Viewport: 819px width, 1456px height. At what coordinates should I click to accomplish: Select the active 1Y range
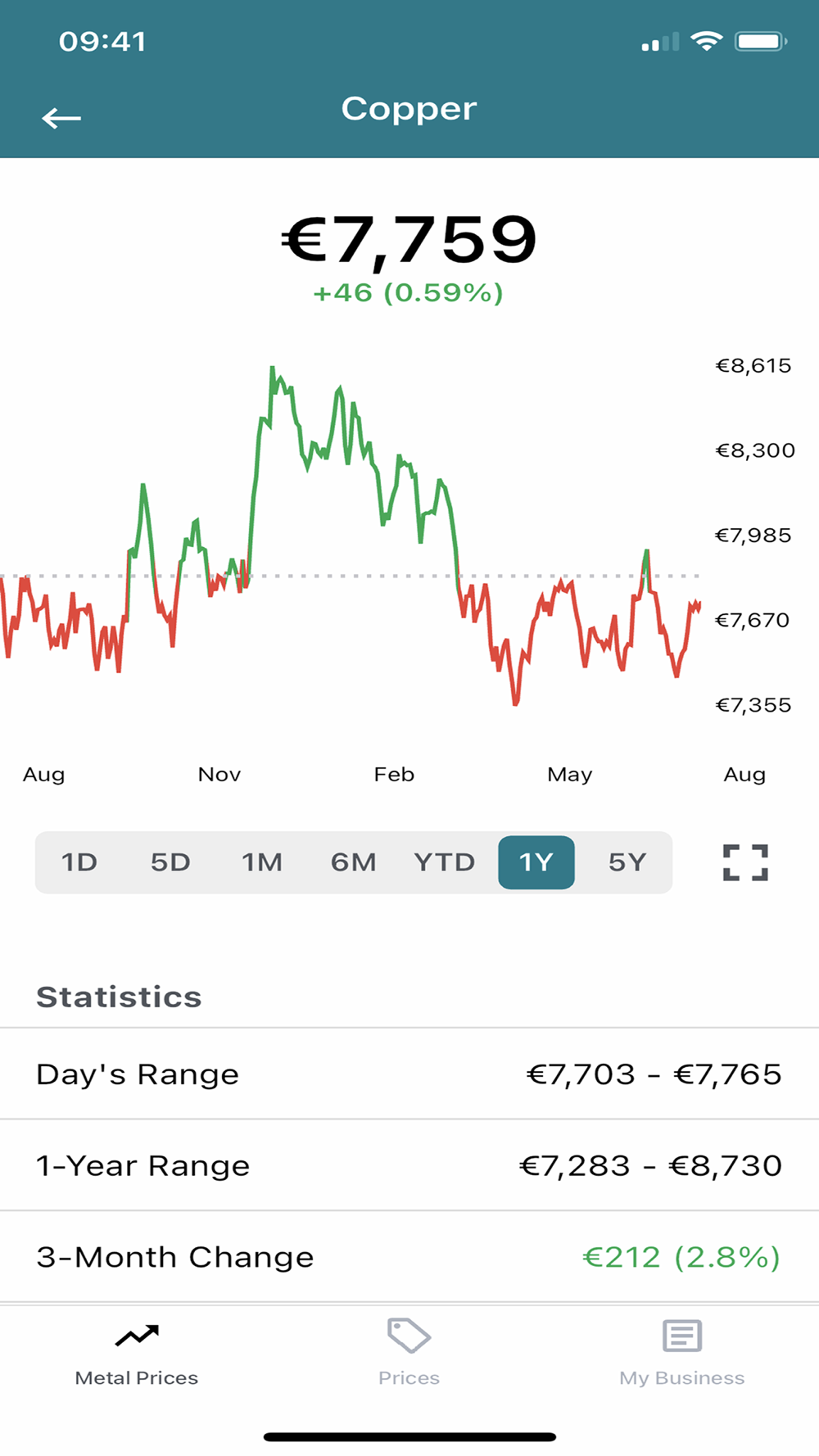tap(536, 862)
